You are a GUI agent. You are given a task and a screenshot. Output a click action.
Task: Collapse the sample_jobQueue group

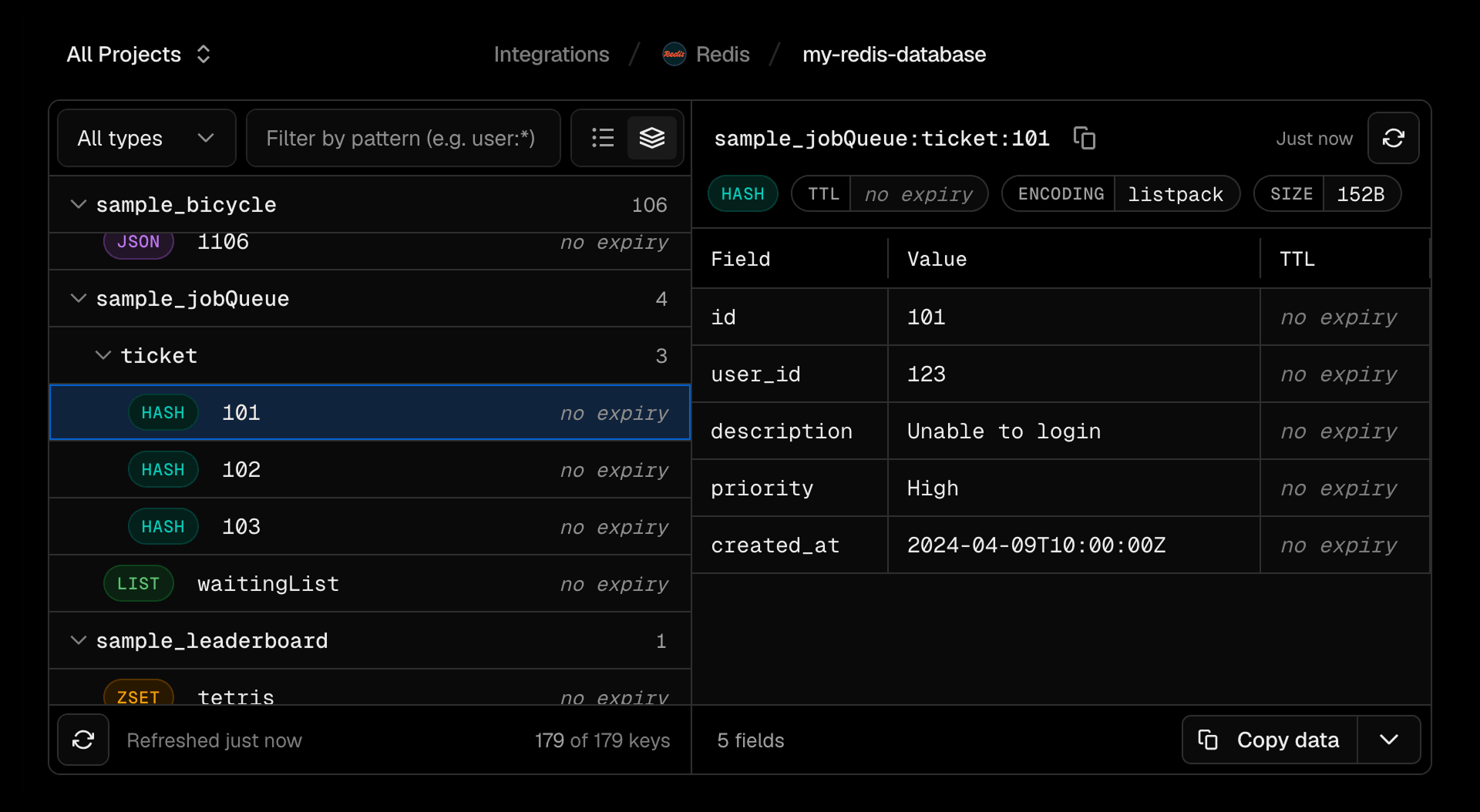click(x=370, y=298)
